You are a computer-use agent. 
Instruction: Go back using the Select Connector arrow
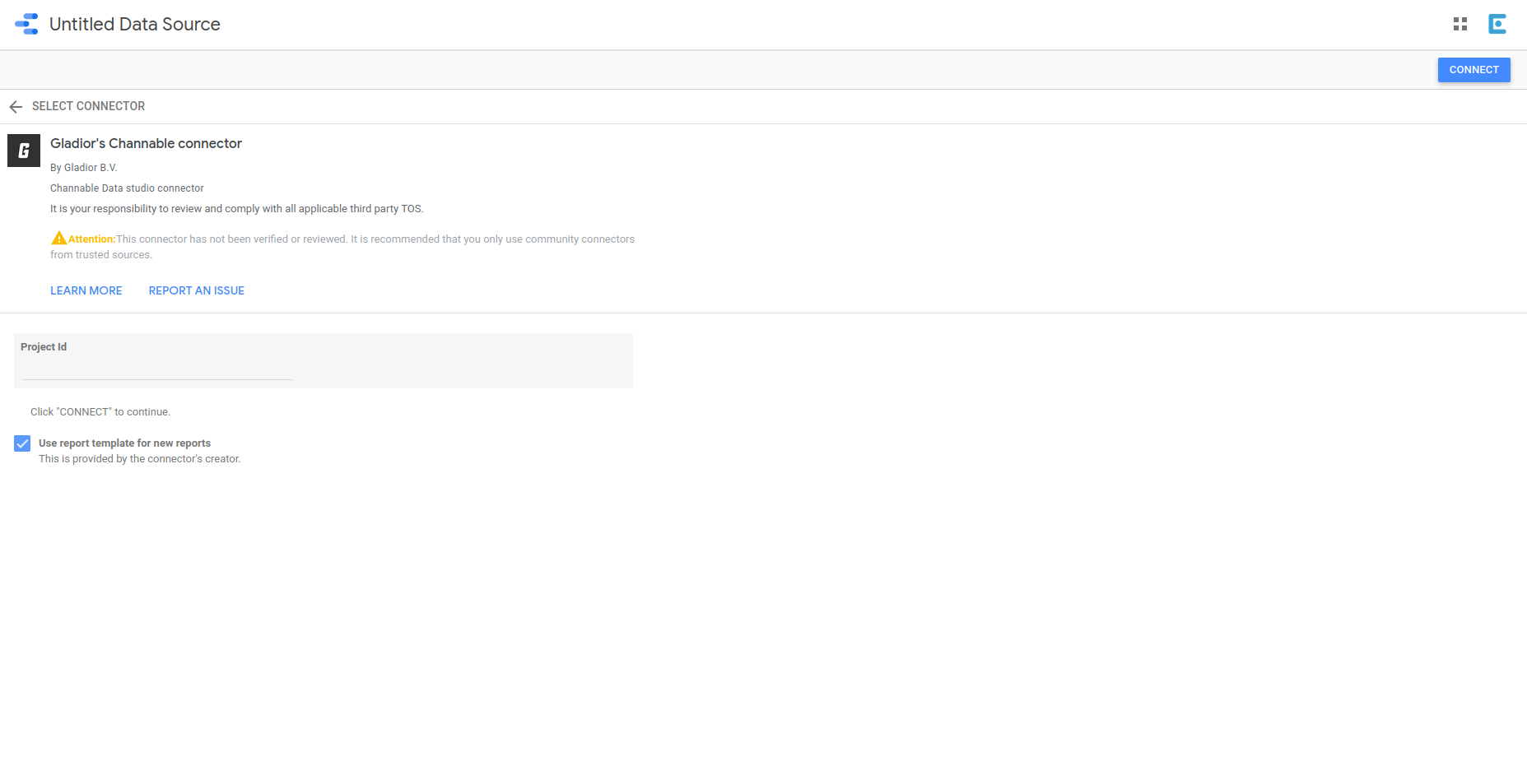click(x=16, y=107)
